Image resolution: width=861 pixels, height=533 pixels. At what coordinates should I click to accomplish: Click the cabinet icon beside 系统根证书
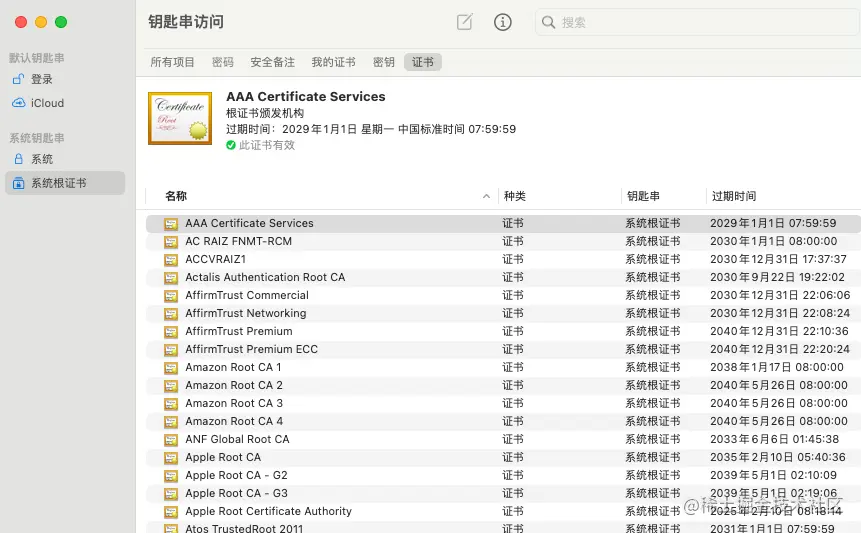click(18, 183)
